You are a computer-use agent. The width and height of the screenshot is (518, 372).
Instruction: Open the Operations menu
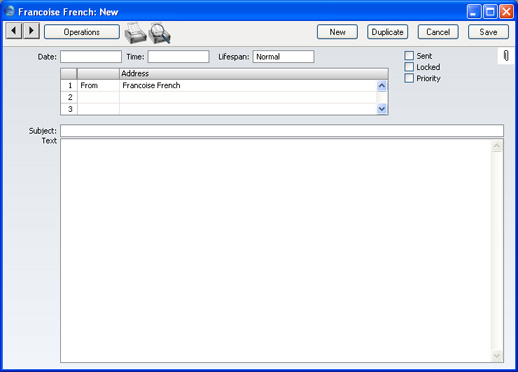82,32
